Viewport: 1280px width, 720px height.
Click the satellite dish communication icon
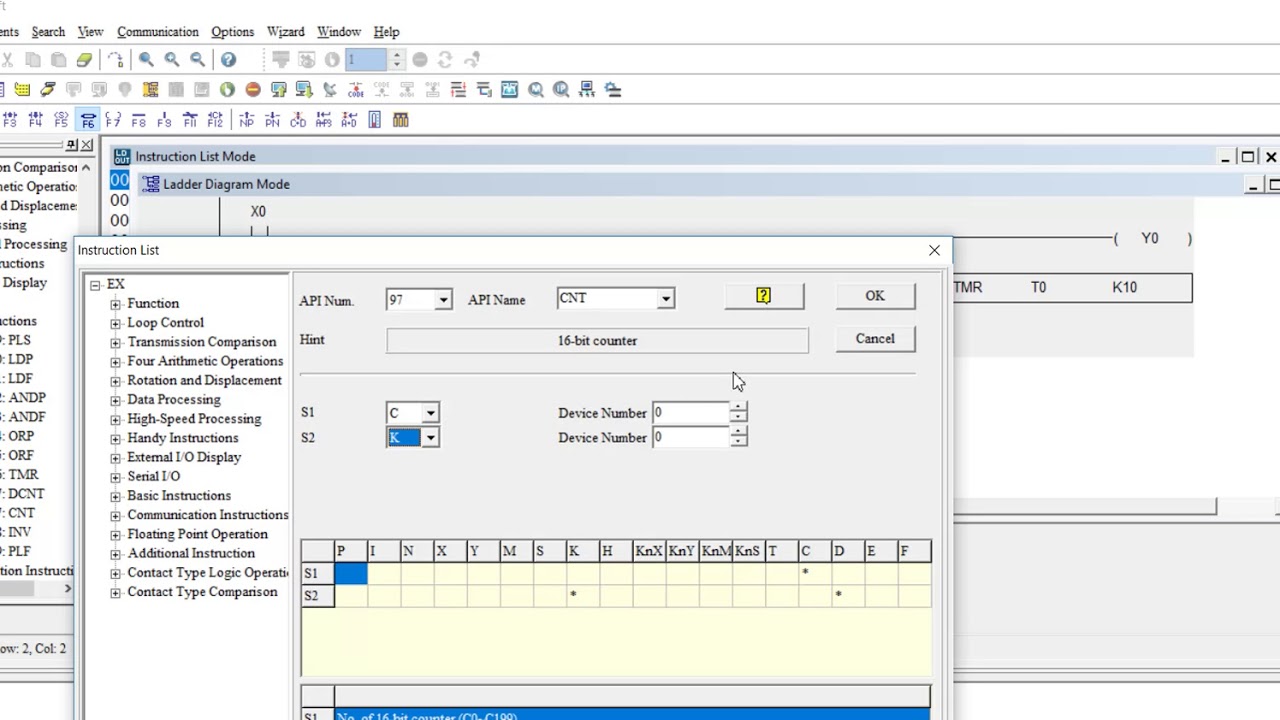click(x=330, y=90)
